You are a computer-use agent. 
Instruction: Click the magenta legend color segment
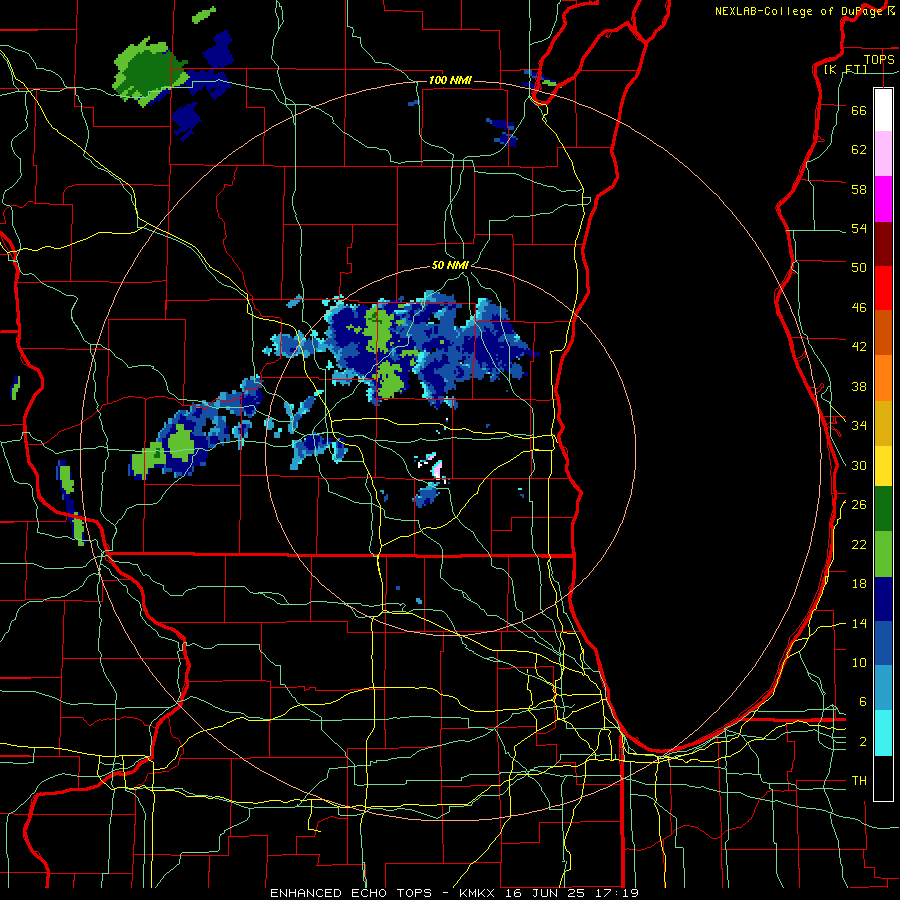pos(883,199)
